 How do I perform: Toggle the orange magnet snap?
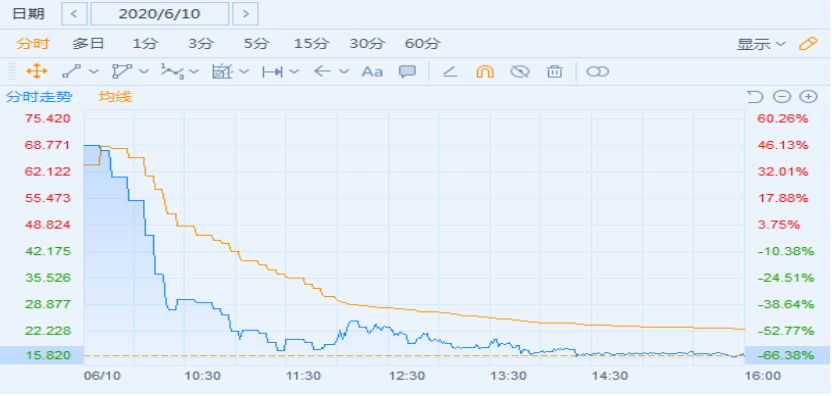pyautogui.click(x=484, y=71)
